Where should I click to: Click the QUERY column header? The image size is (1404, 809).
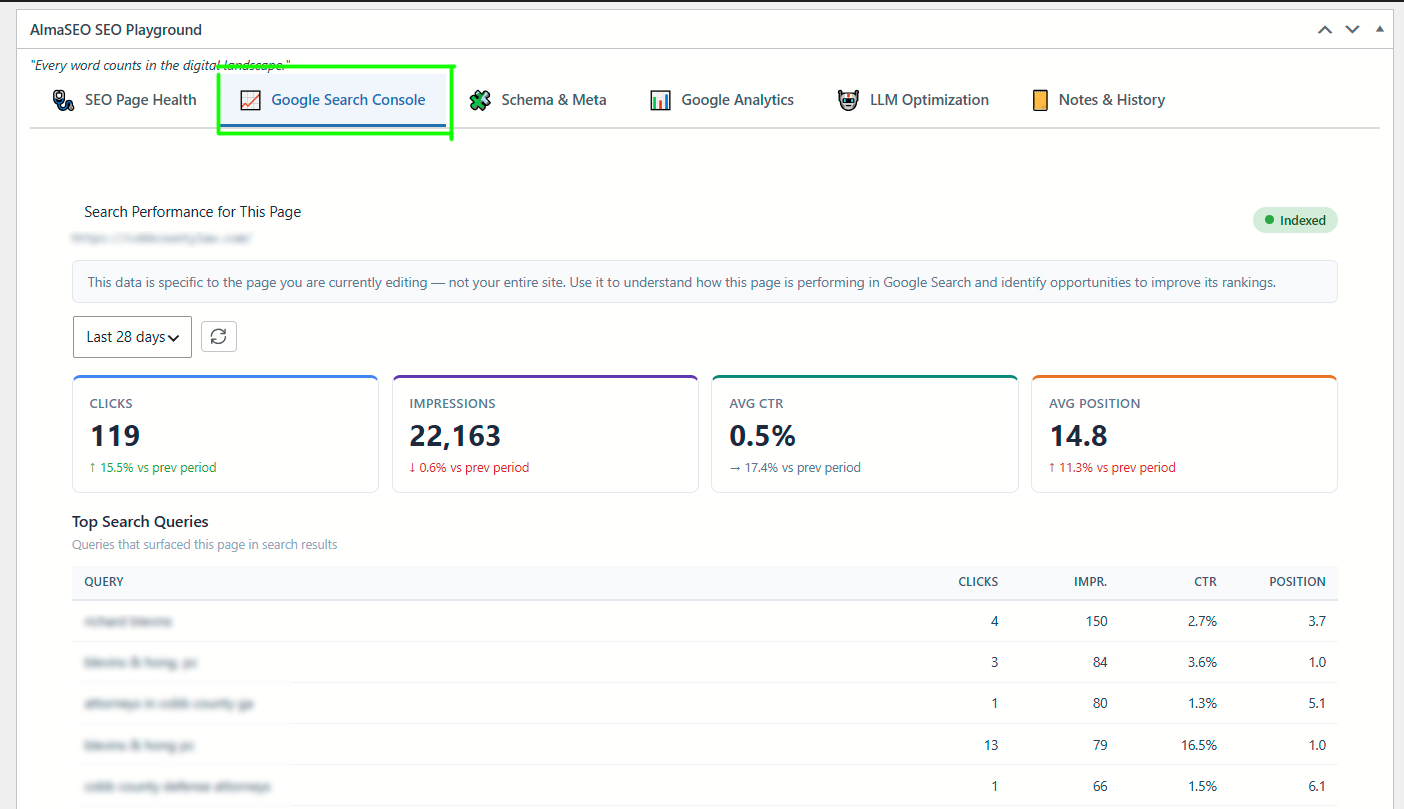[x=104, y=582]
